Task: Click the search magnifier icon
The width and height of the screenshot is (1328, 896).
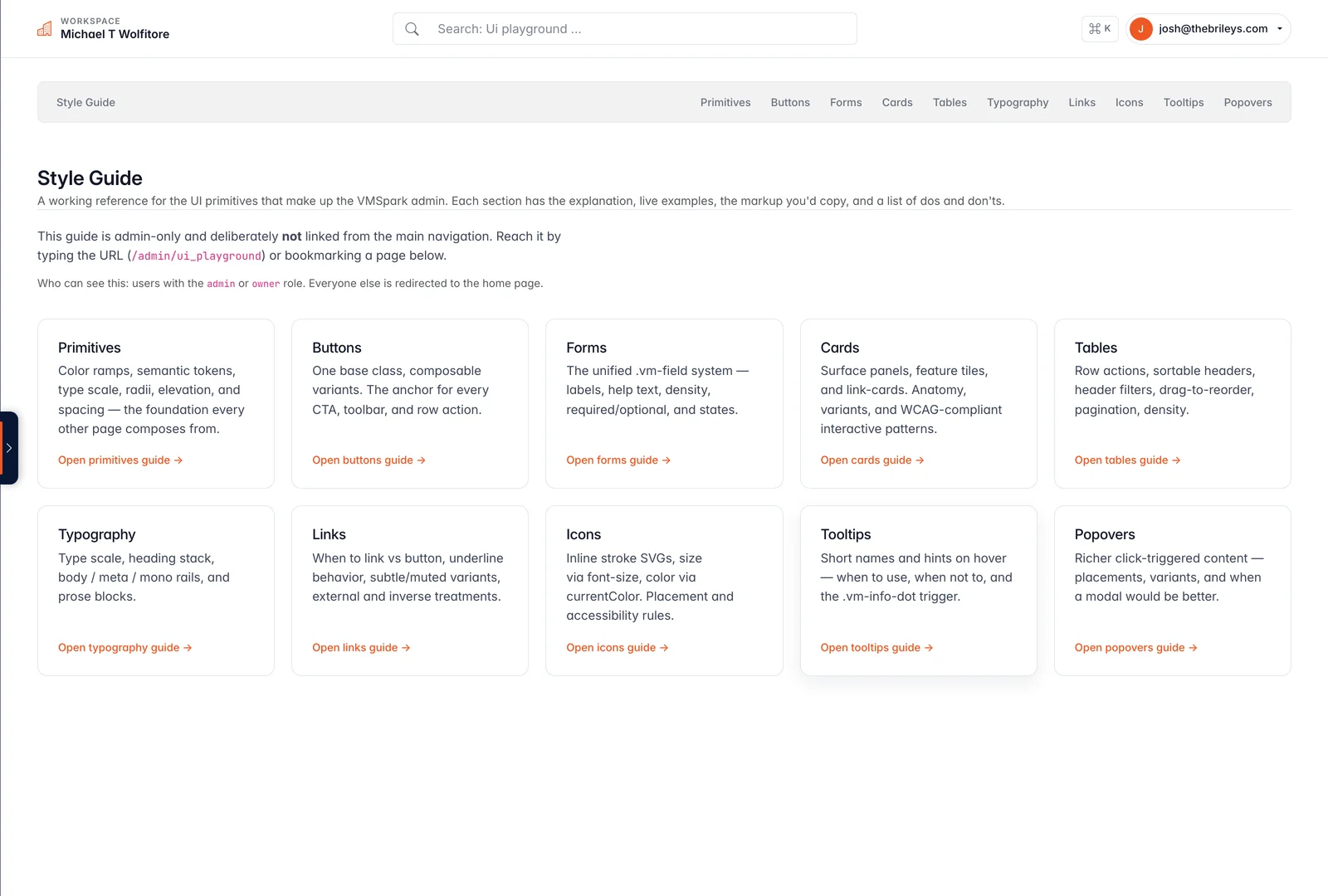Action: (x=412, y=29)
